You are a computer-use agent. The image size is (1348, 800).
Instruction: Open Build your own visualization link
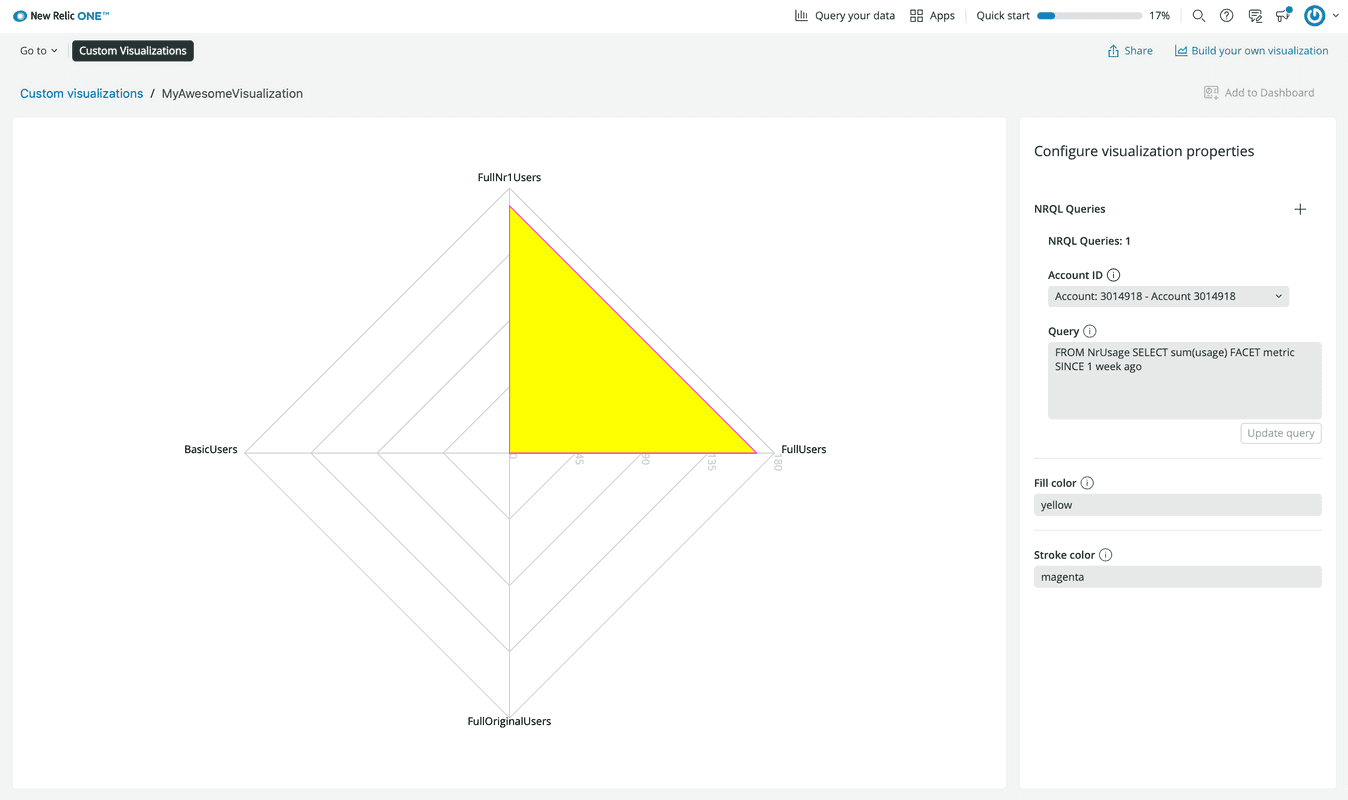coord(1251,50)
